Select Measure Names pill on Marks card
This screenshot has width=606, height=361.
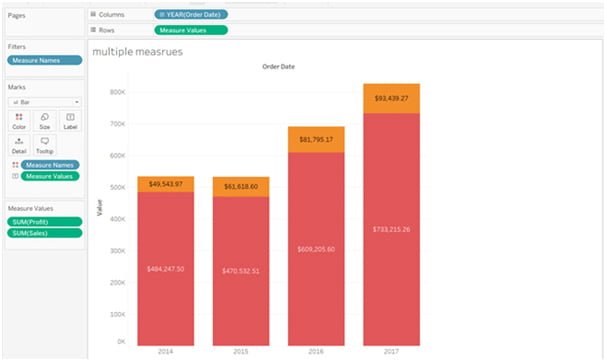(x=50, y=165)
